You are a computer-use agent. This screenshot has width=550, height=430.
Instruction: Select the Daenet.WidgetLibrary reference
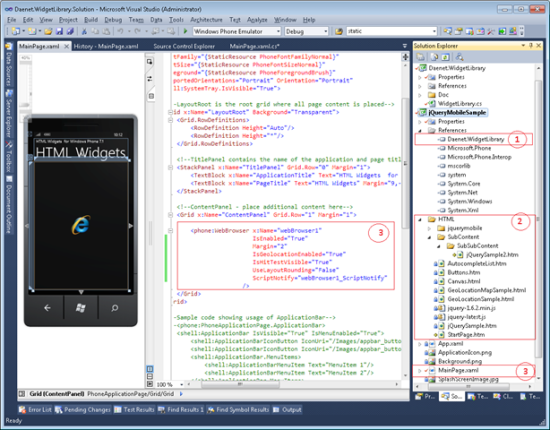[476, 139]
